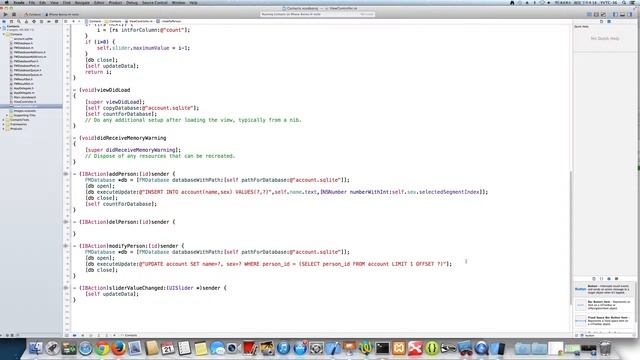Go back in editor history
Screen dimensions: 640x360
pos(73,21)
